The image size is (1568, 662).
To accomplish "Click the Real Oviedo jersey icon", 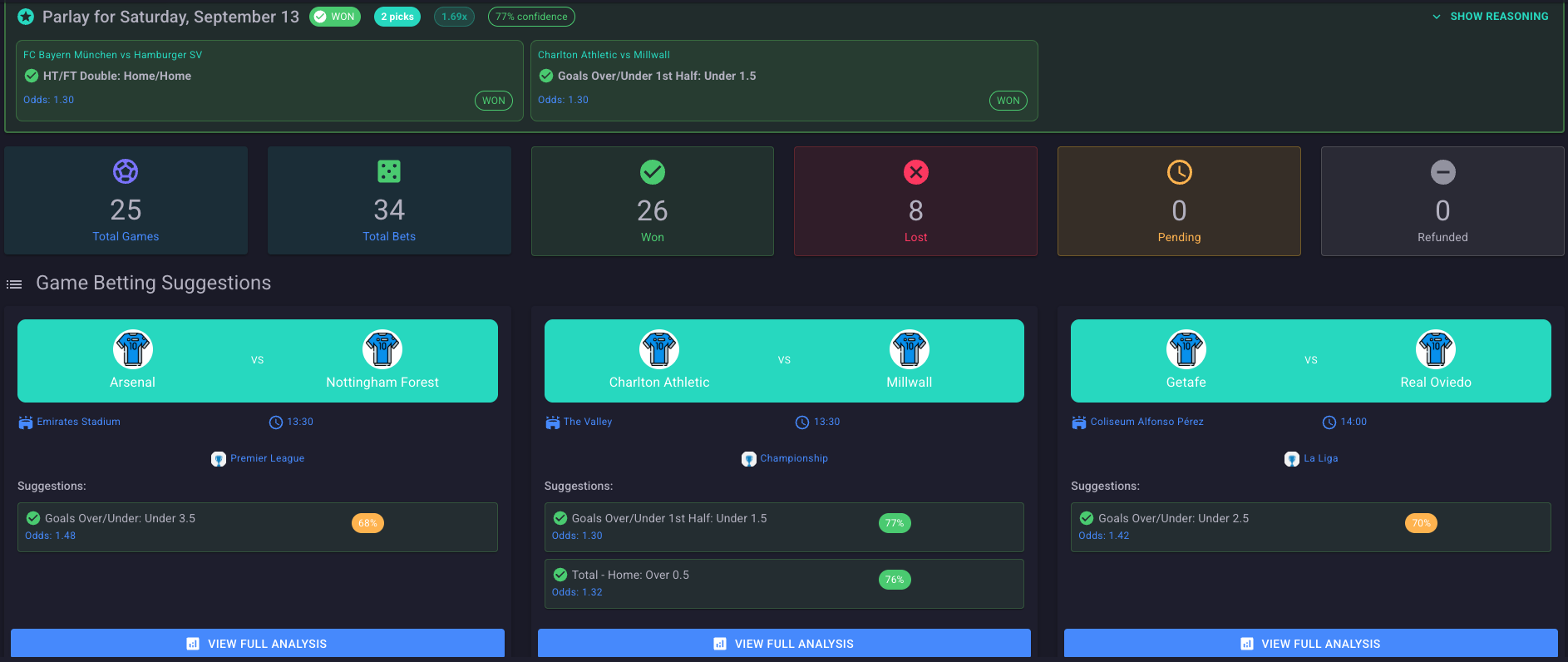I will click(1435, 349).
